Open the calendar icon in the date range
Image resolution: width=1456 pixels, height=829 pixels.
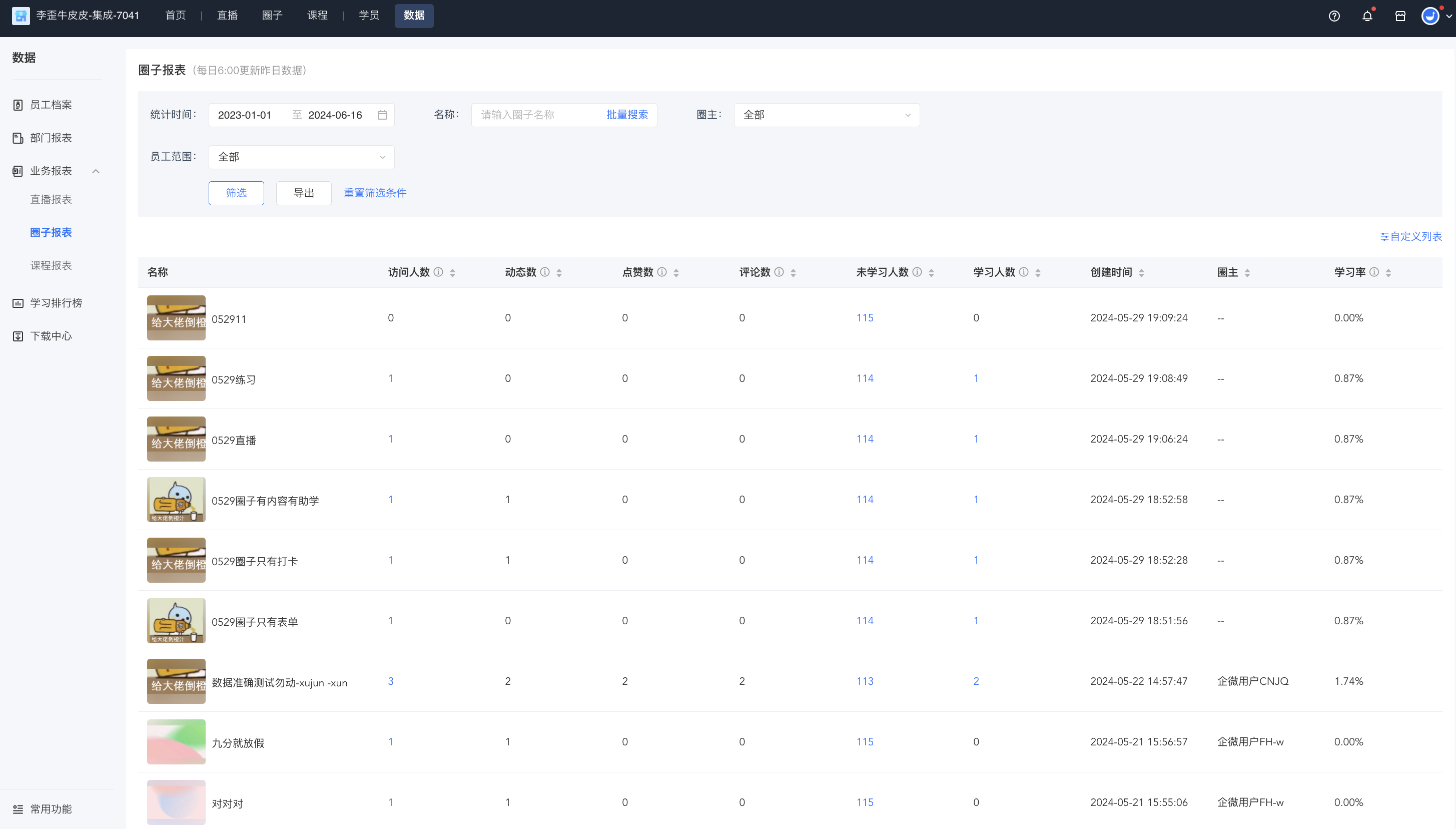coord(382,115)
